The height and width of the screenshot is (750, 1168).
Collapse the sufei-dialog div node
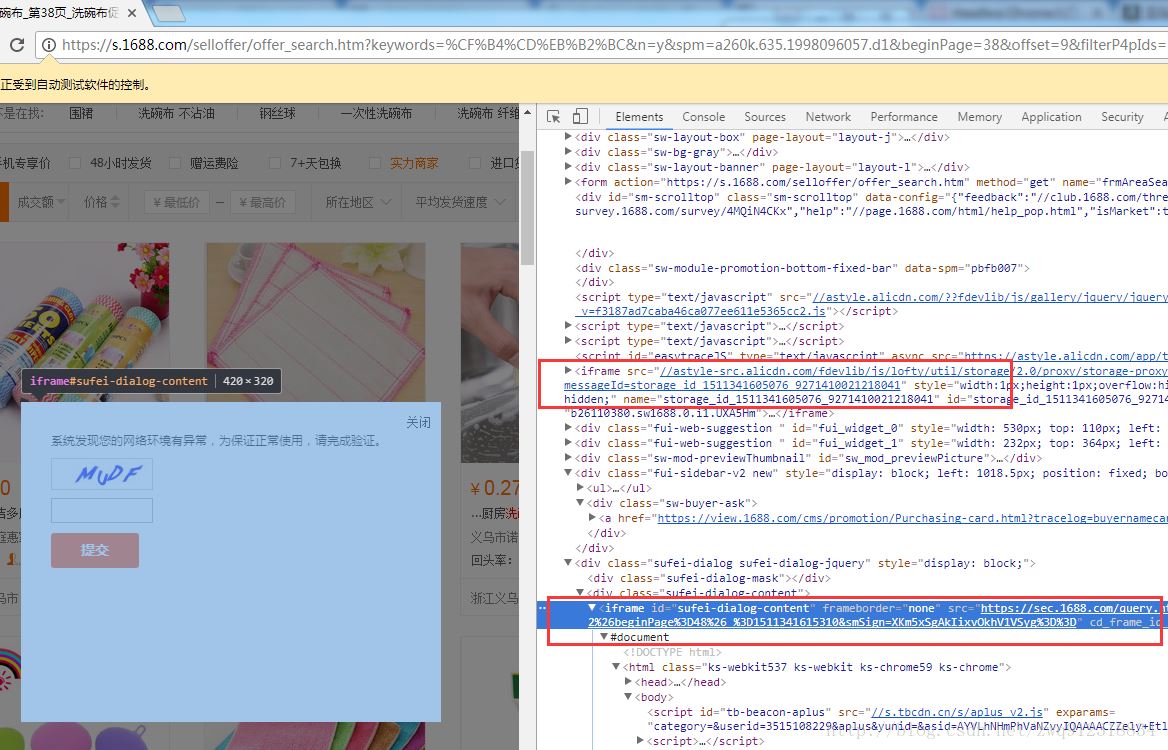coord(568,562)
